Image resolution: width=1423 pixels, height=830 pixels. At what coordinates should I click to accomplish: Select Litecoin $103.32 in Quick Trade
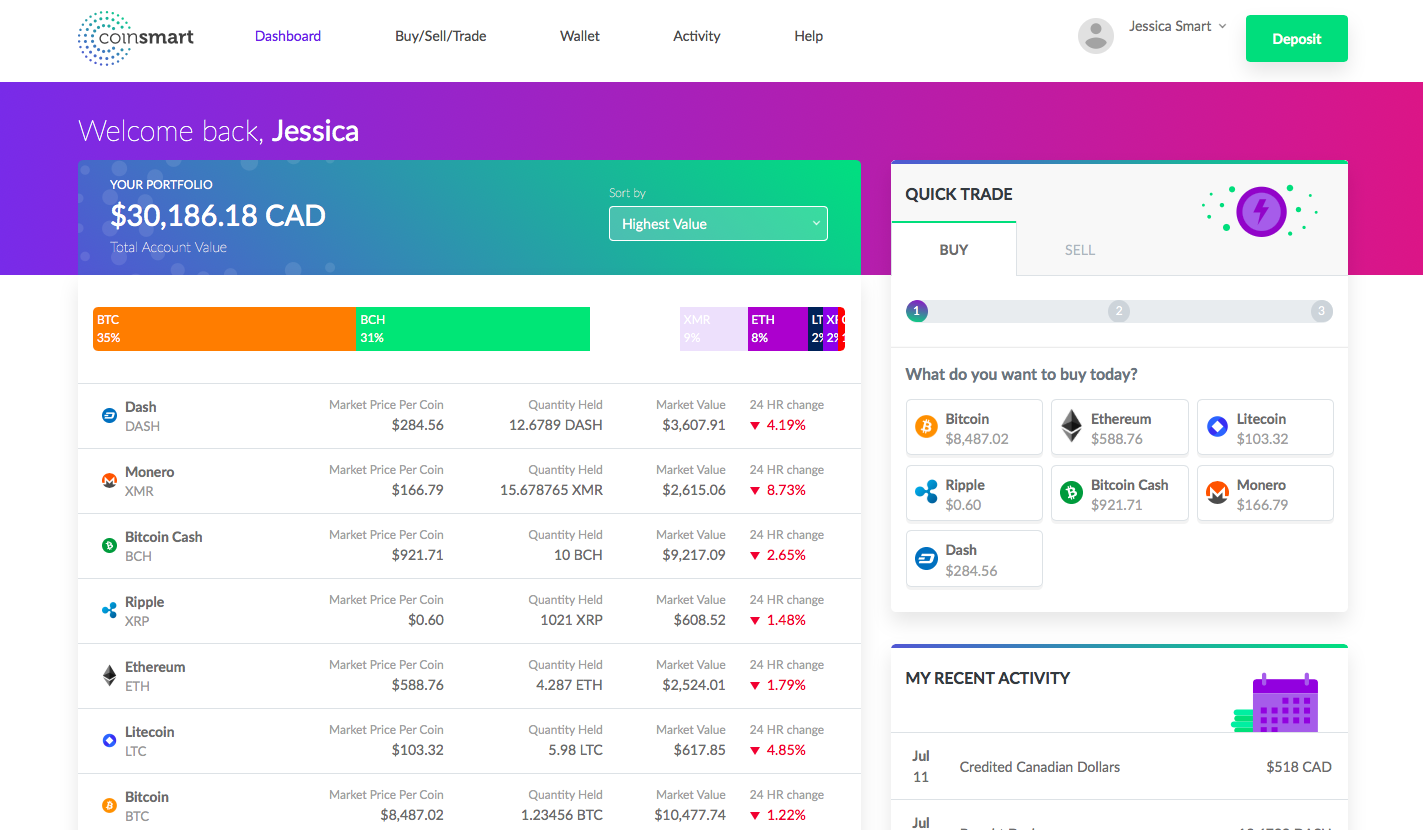(x=1265, y=427)
